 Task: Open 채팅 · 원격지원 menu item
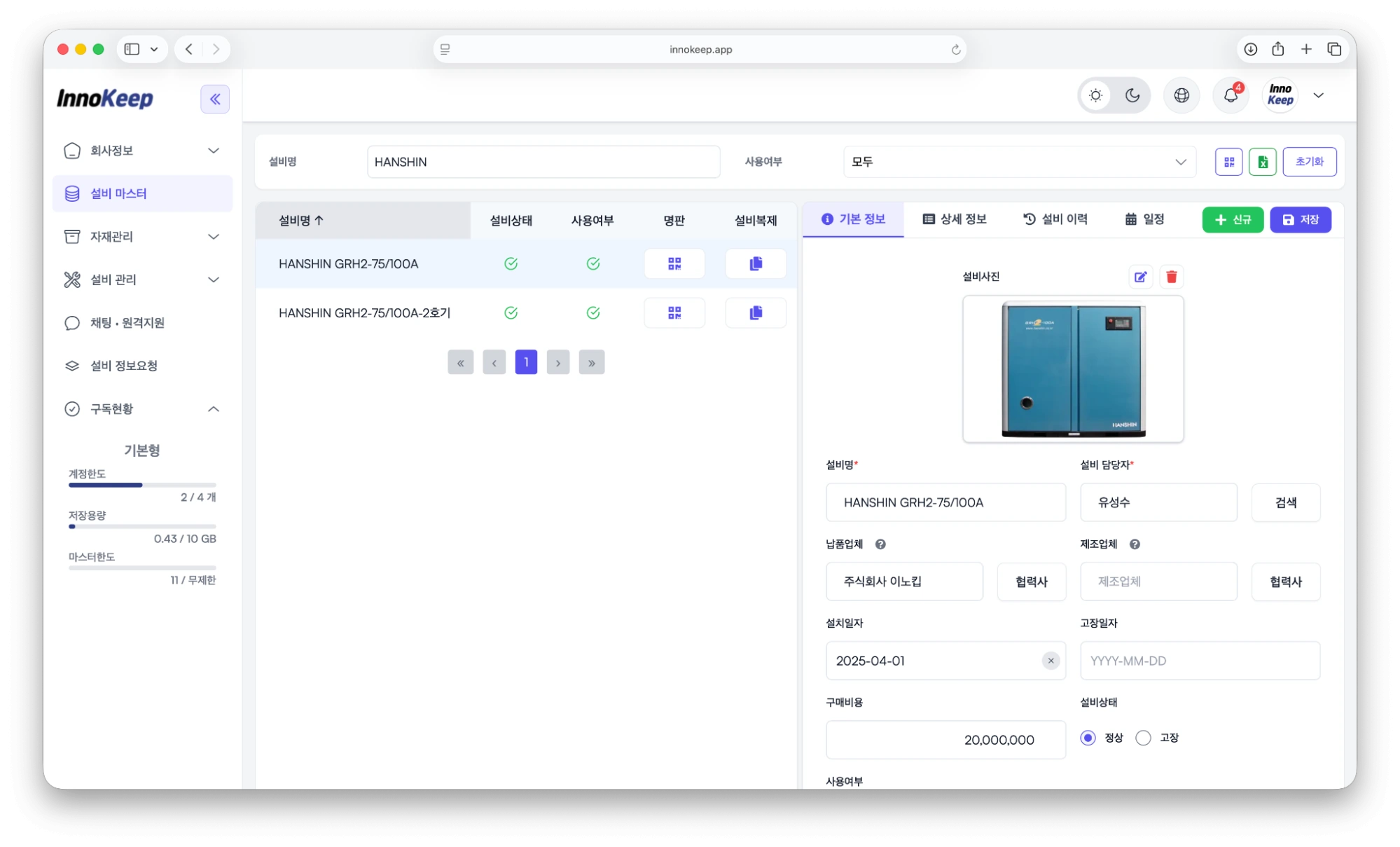(x=142, y=323)
